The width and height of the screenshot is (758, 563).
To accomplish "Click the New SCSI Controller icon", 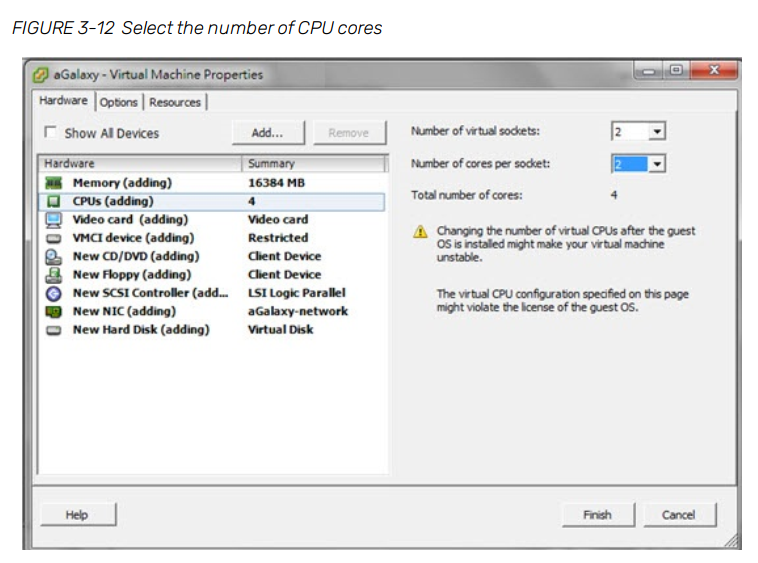I will [x=54, y=293].
